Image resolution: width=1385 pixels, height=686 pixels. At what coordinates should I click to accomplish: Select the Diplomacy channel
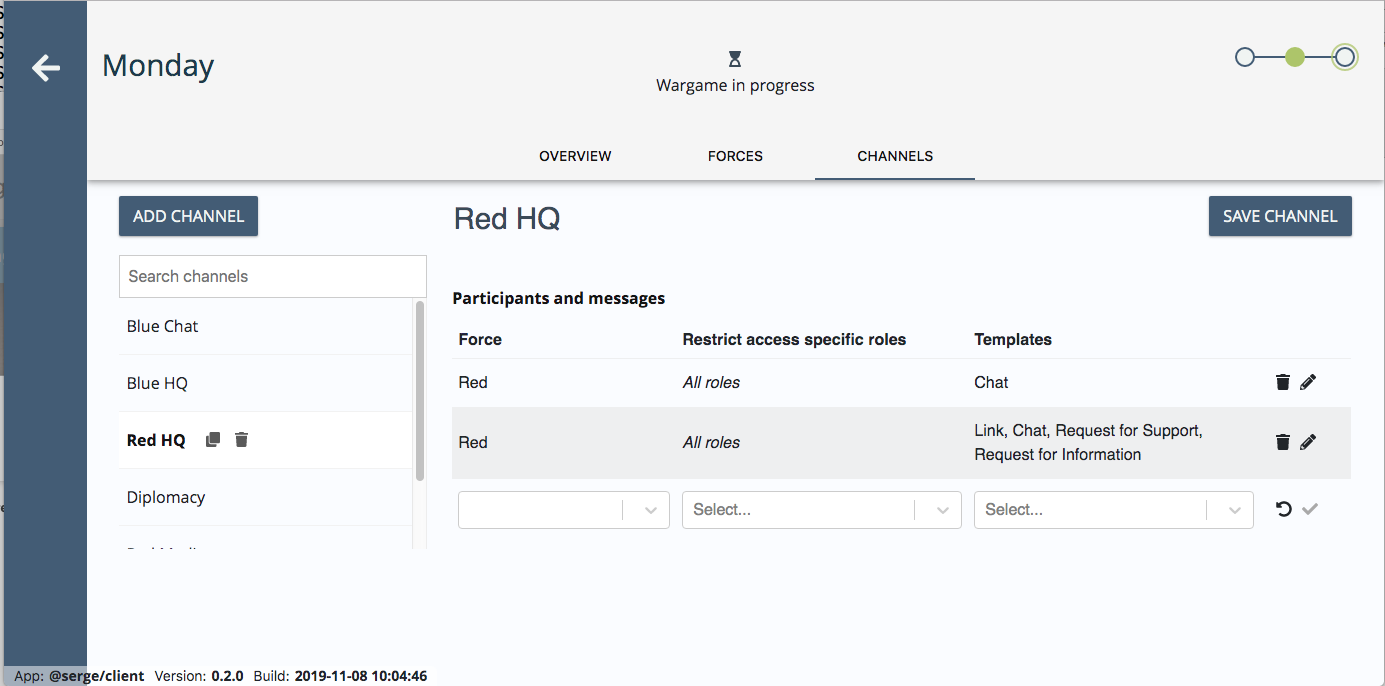265,497
